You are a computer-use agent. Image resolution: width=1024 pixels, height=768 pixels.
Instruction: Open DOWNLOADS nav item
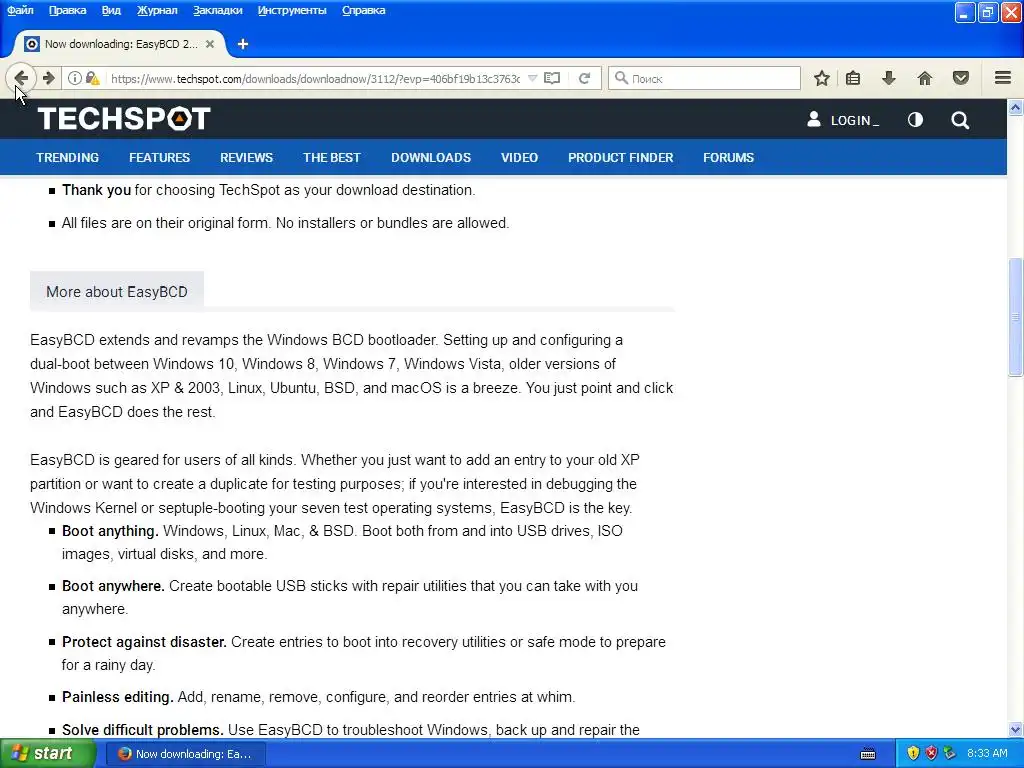pyautogui.click(x=431, y=157)
